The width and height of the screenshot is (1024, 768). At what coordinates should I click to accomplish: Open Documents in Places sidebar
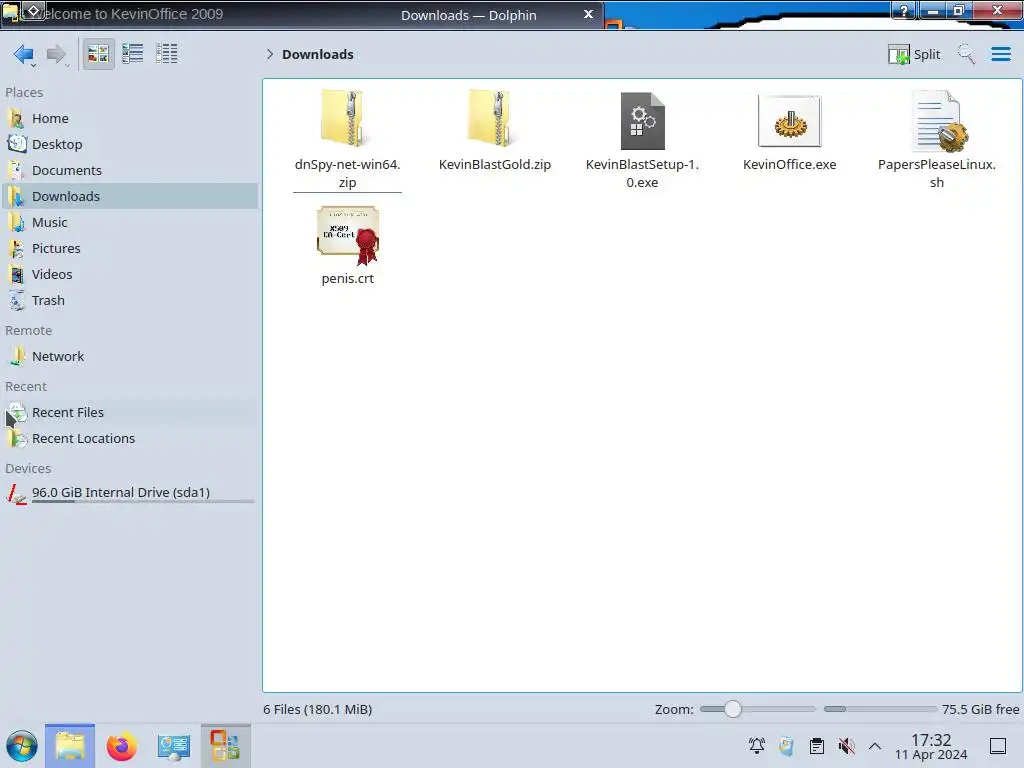pos(129,170)
